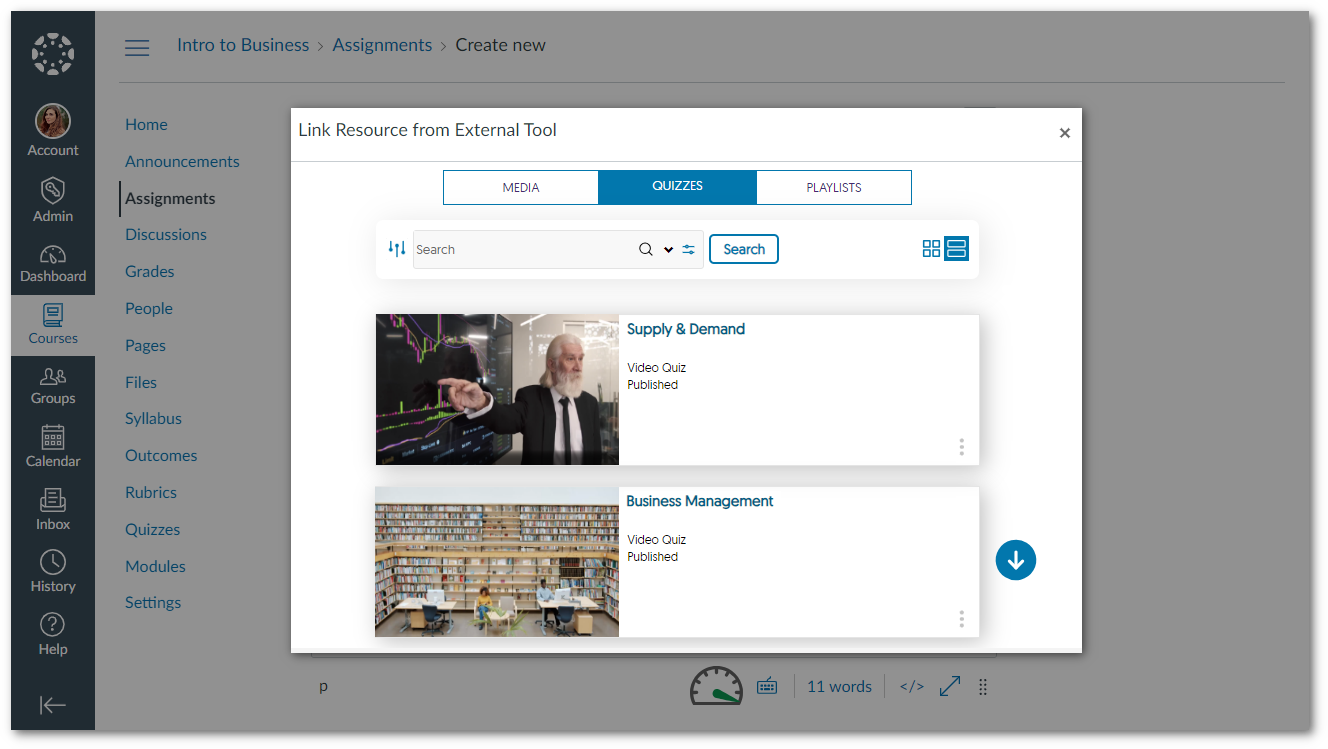The height and width of the screenshot is (749, 1328).
Task: Click the blue scroll-down arrow button
Action: pyautogui.click(x=1016, y=560)
